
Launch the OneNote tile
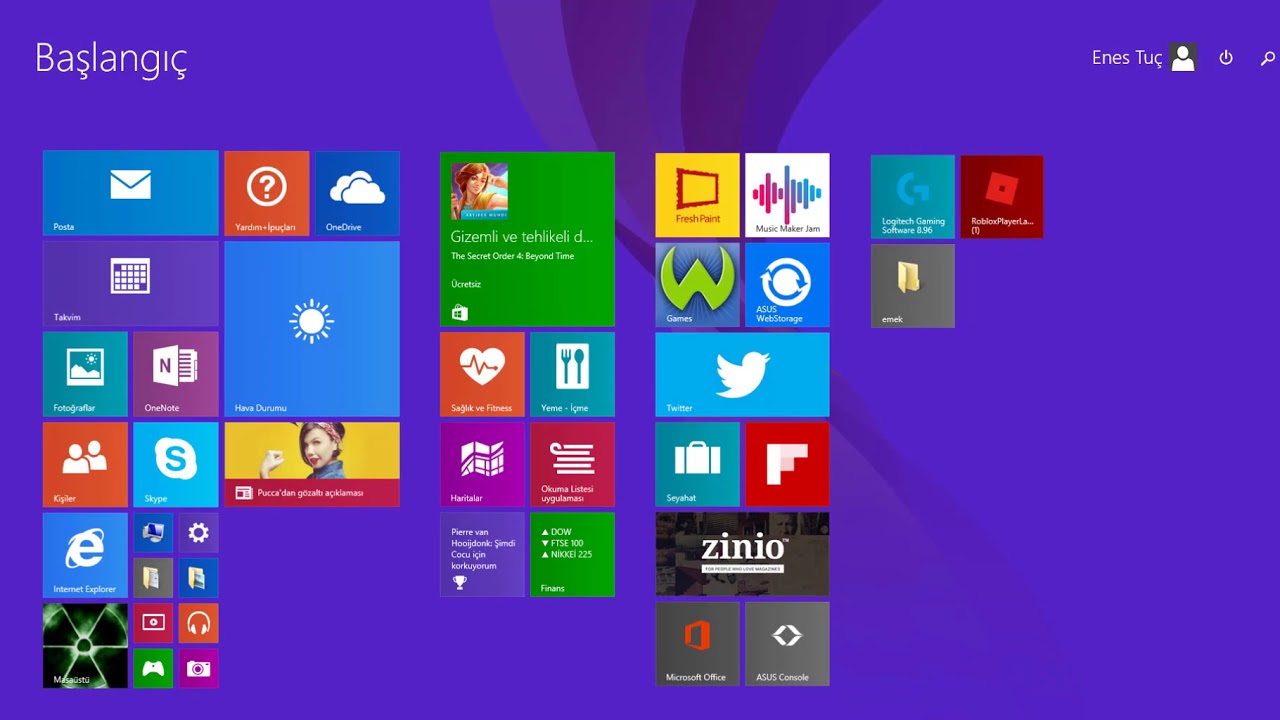pos(176,374)
